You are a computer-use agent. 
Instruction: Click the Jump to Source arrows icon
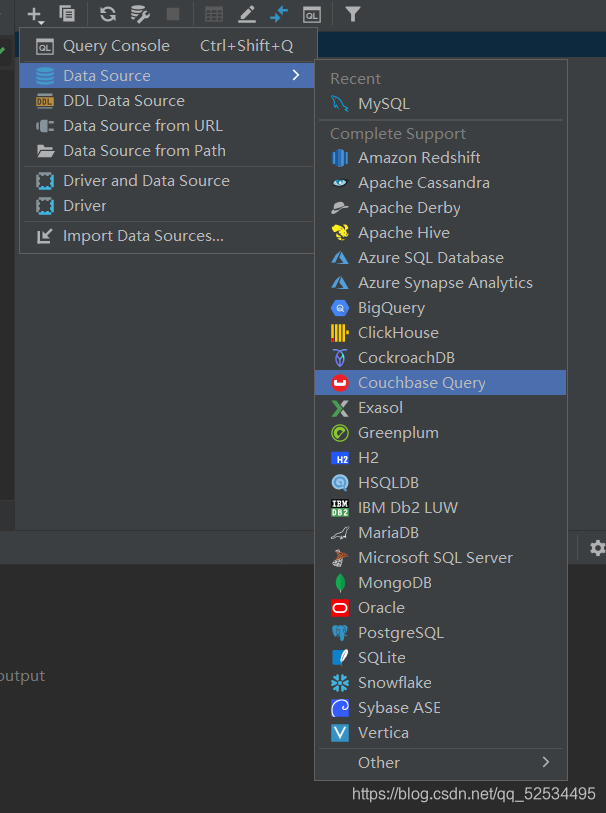pos(279,15)
